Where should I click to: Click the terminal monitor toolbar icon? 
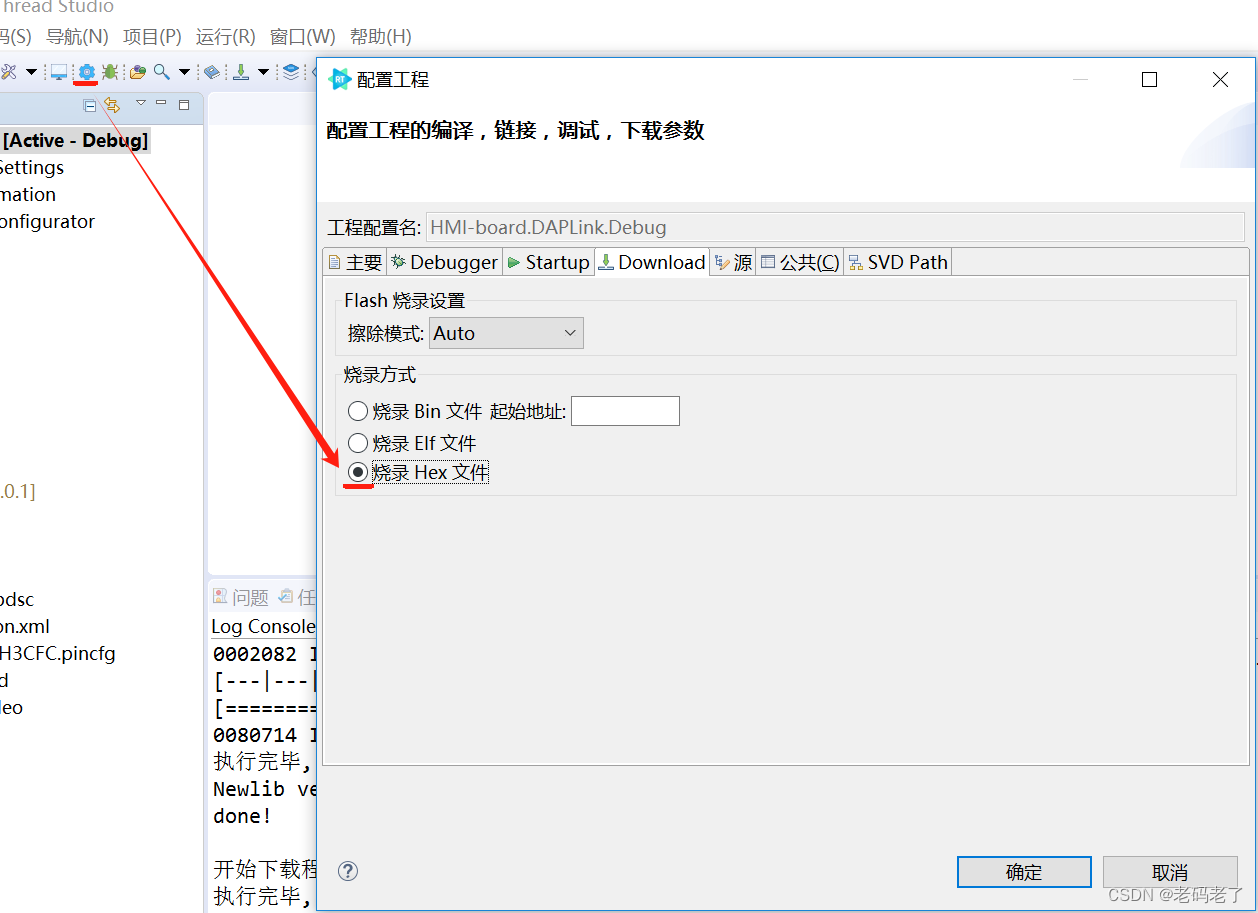[x=58, y=72]
